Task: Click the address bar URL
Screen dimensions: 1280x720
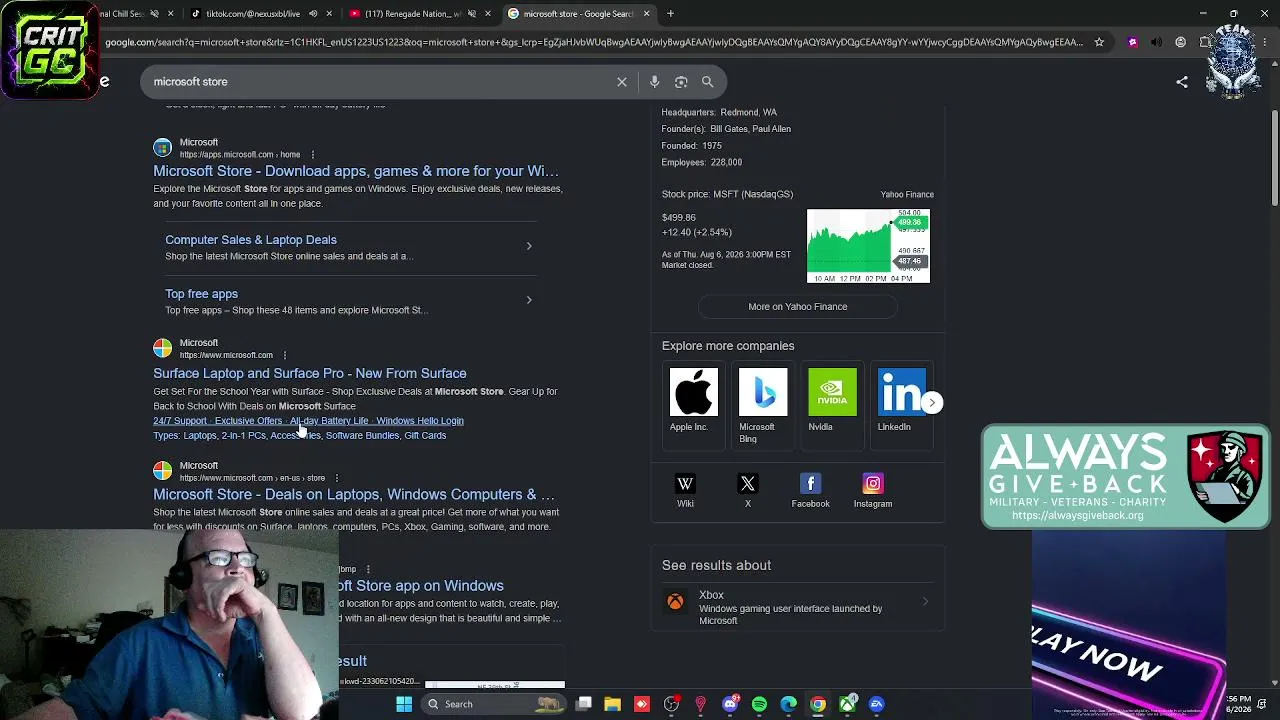Action: pyautogui.click(x=594, y=42)
